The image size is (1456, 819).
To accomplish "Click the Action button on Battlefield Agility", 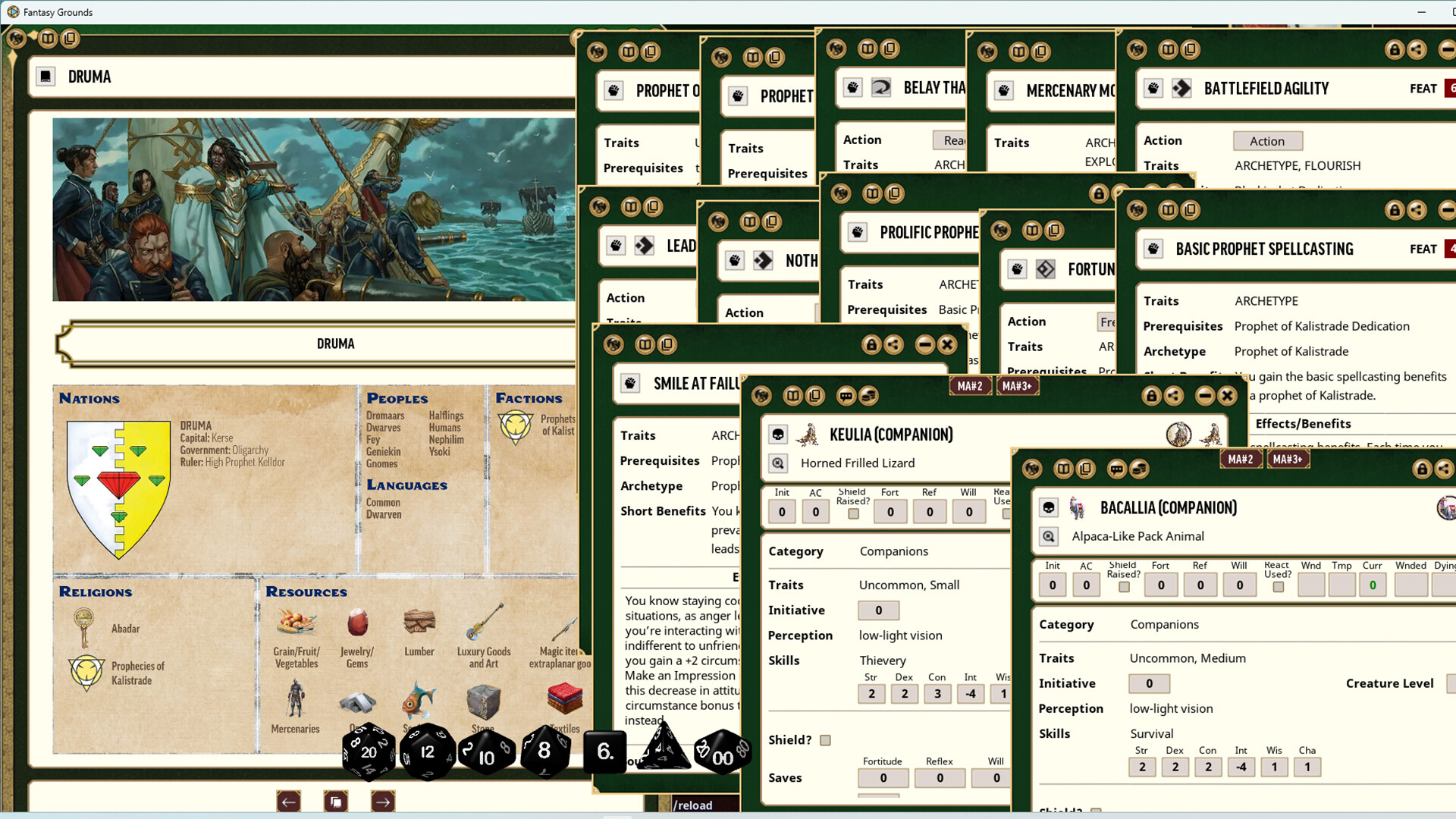I will (x=1267, y=141).
